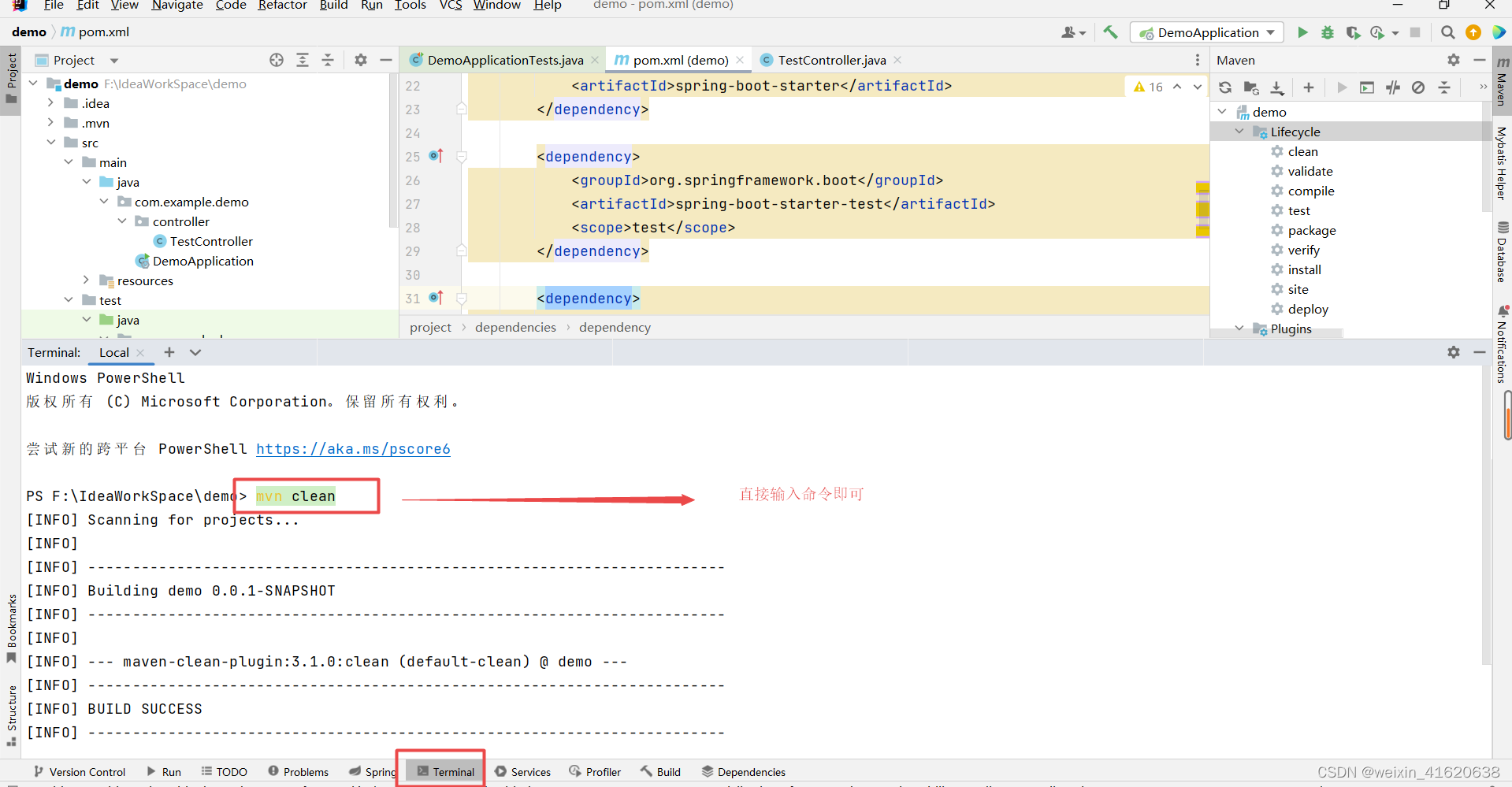
Task: Open the Database side panel
Action: click(x=1502, y=252)
